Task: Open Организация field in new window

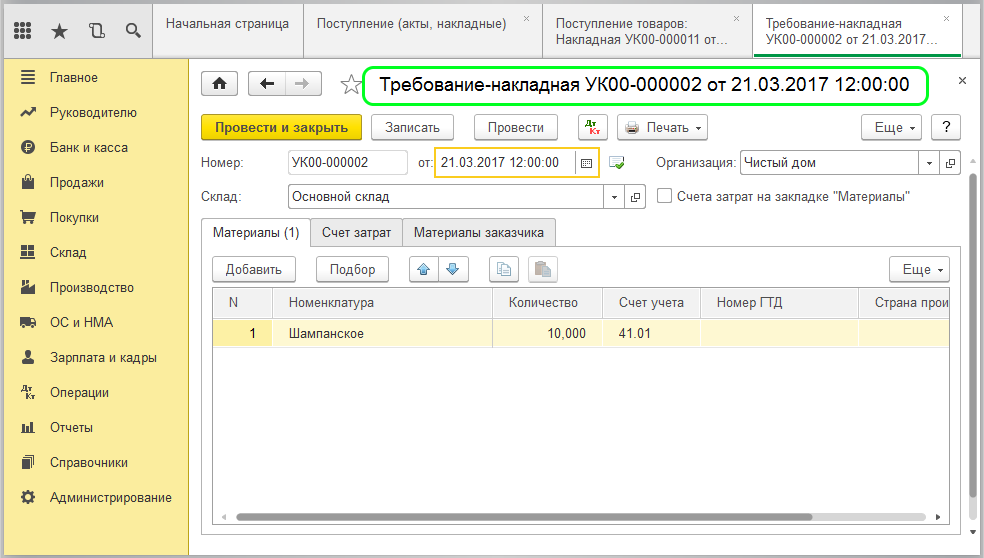Action: click(x=950, y=163)
